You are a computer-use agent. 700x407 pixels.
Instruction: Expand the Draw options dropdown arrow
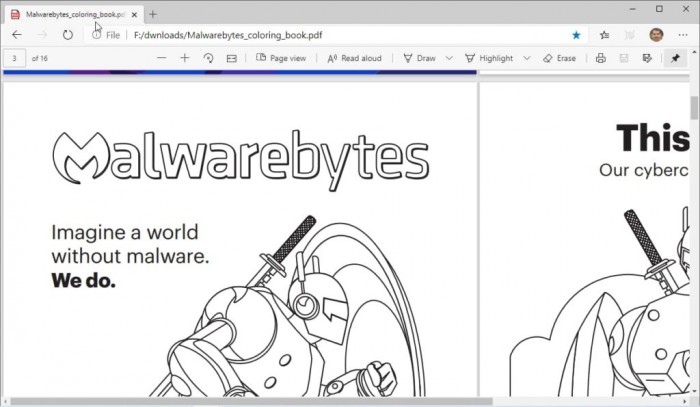coord(449,58)
